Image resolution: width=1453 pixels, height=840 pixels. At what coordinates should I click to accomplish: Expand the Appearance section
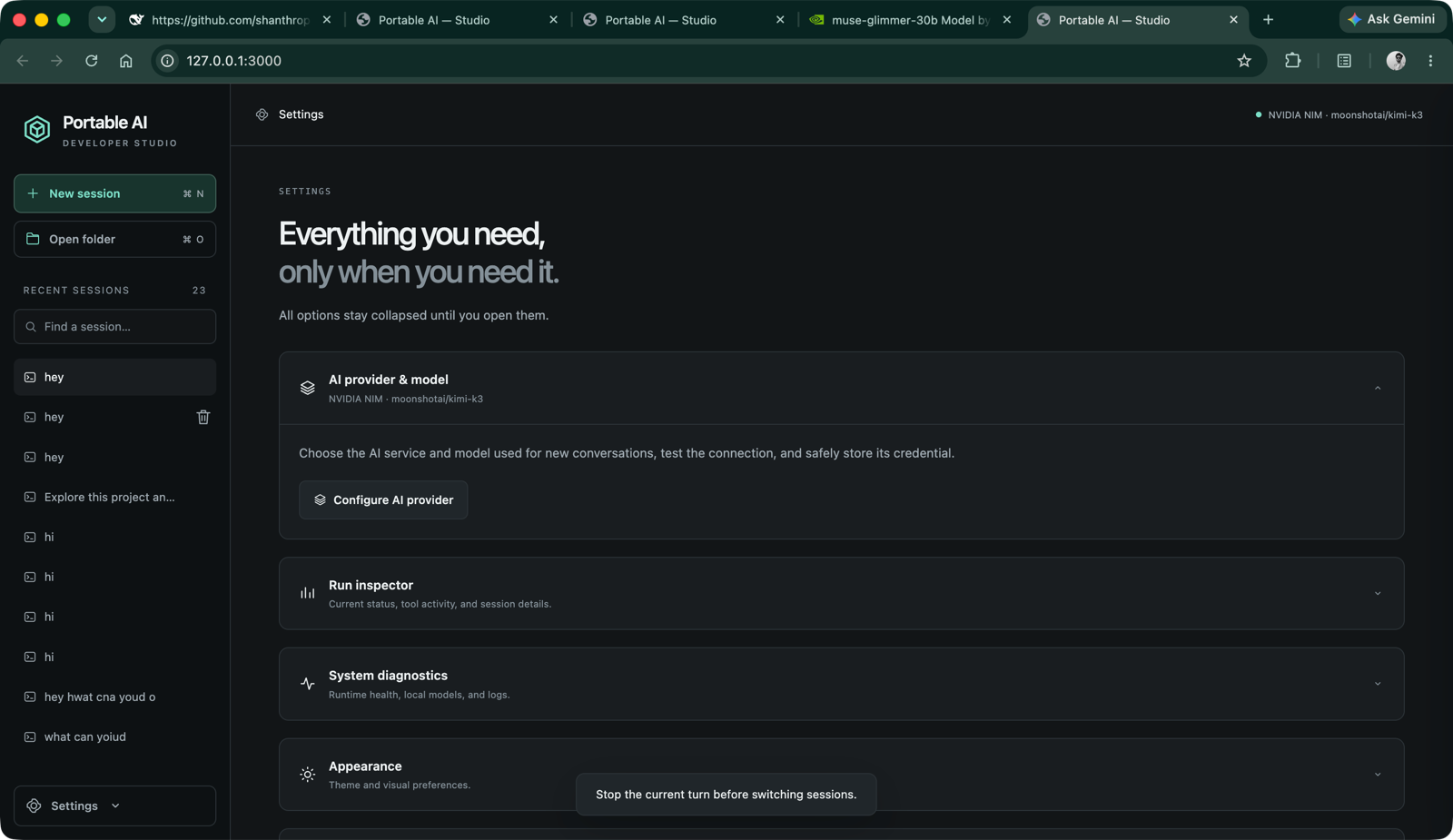(x=1378, y=775)
